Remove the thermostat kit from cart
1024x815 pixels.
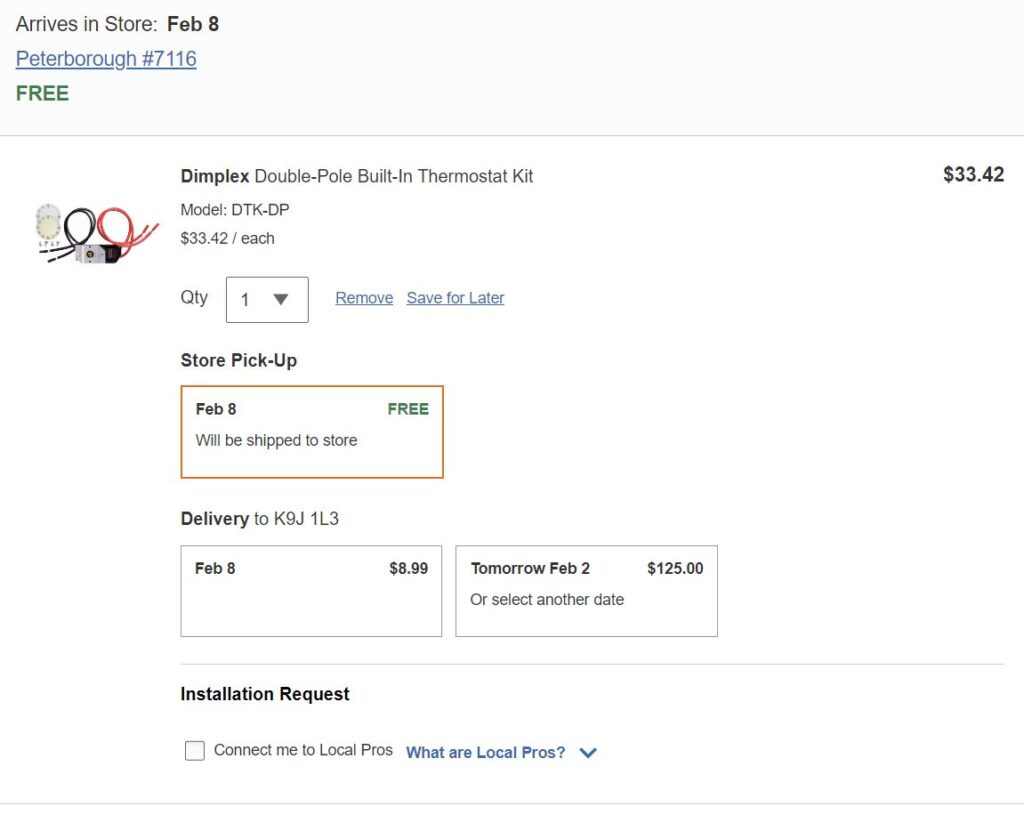[x=364, y=298]
